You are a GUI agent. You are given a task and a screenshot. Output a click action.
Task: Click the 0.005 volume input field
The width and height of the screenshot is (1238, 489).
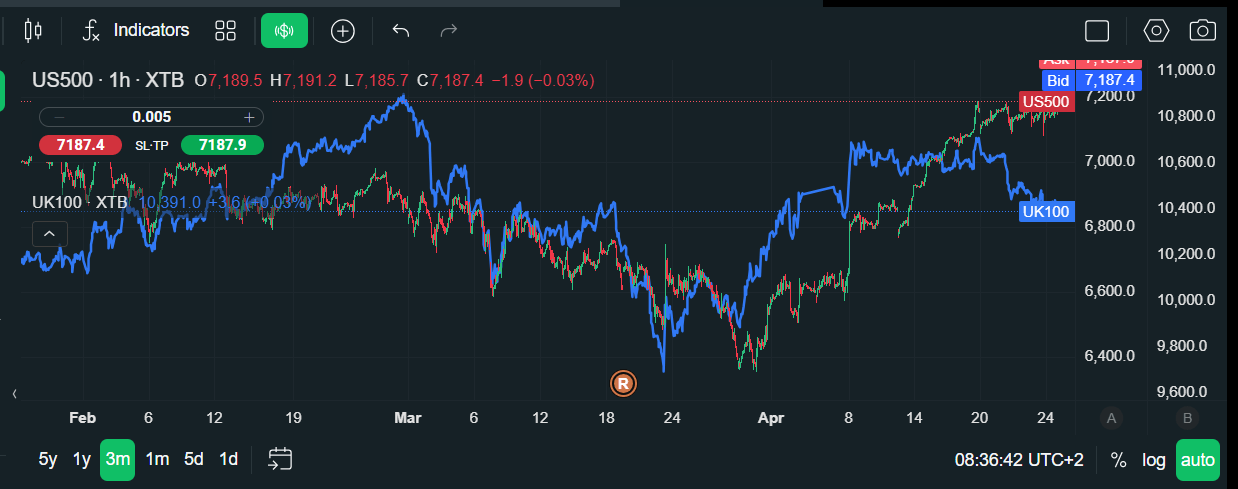click(152, 117)
